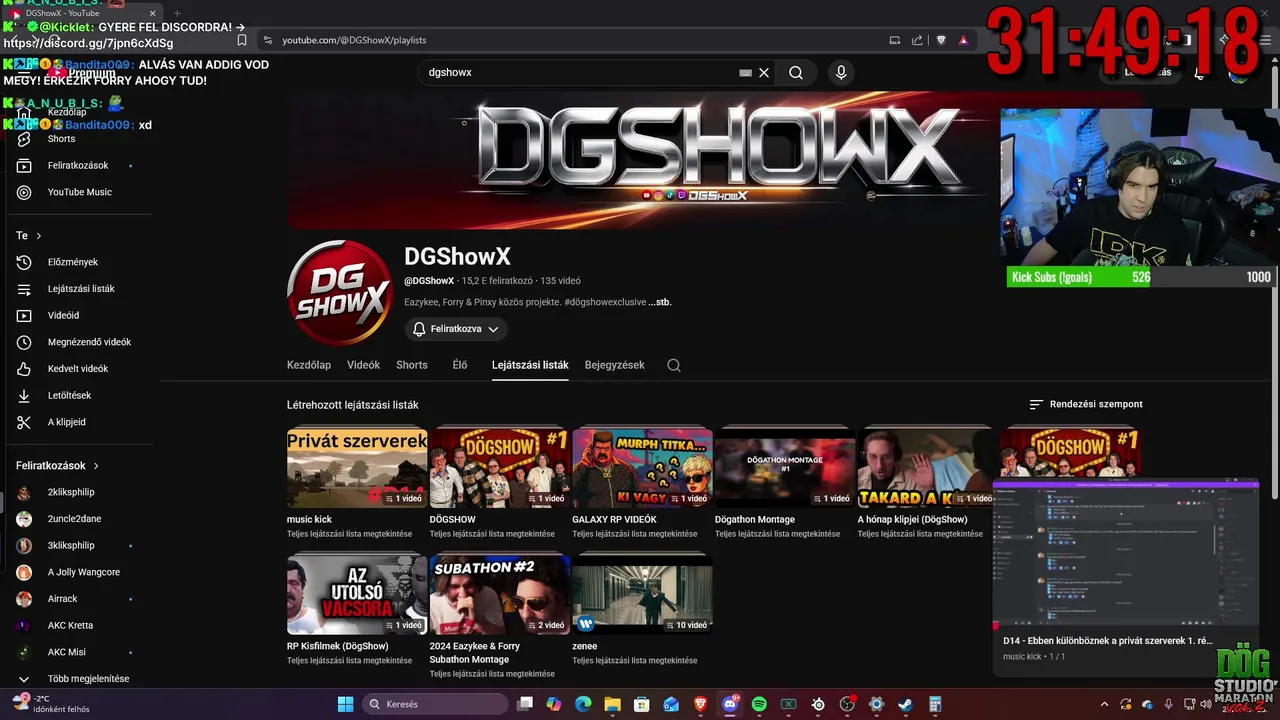Open Calculator from the taskbar

(935, 704)
